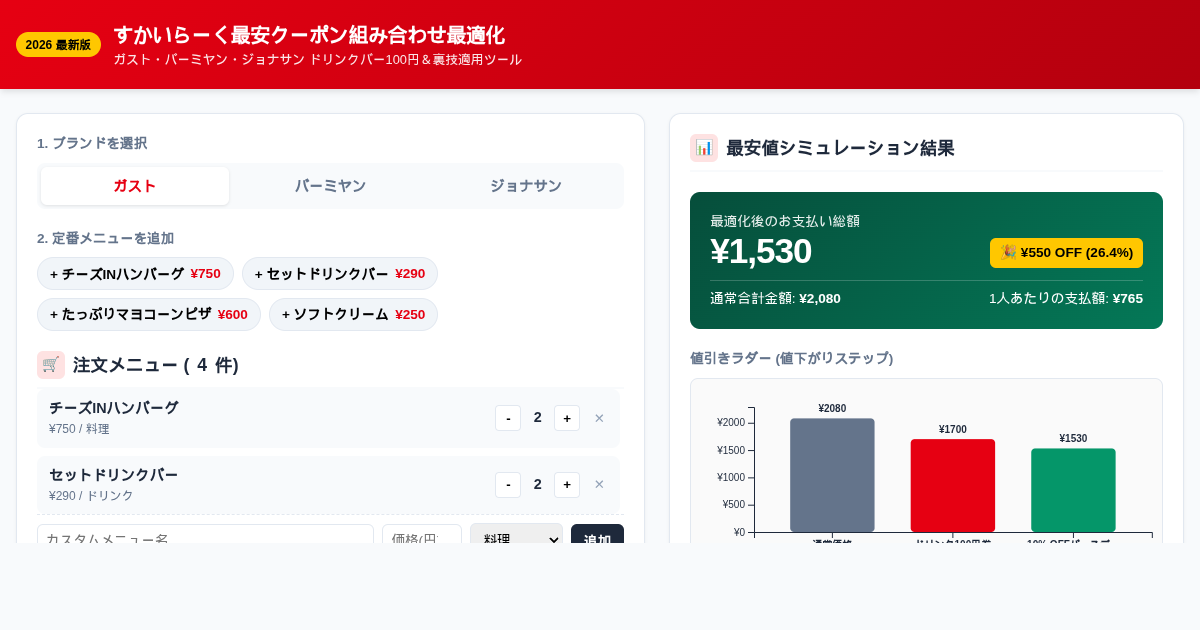Click the 2026 最新版 badge
Screen dimensions: 1200x630
coord(58,45)
